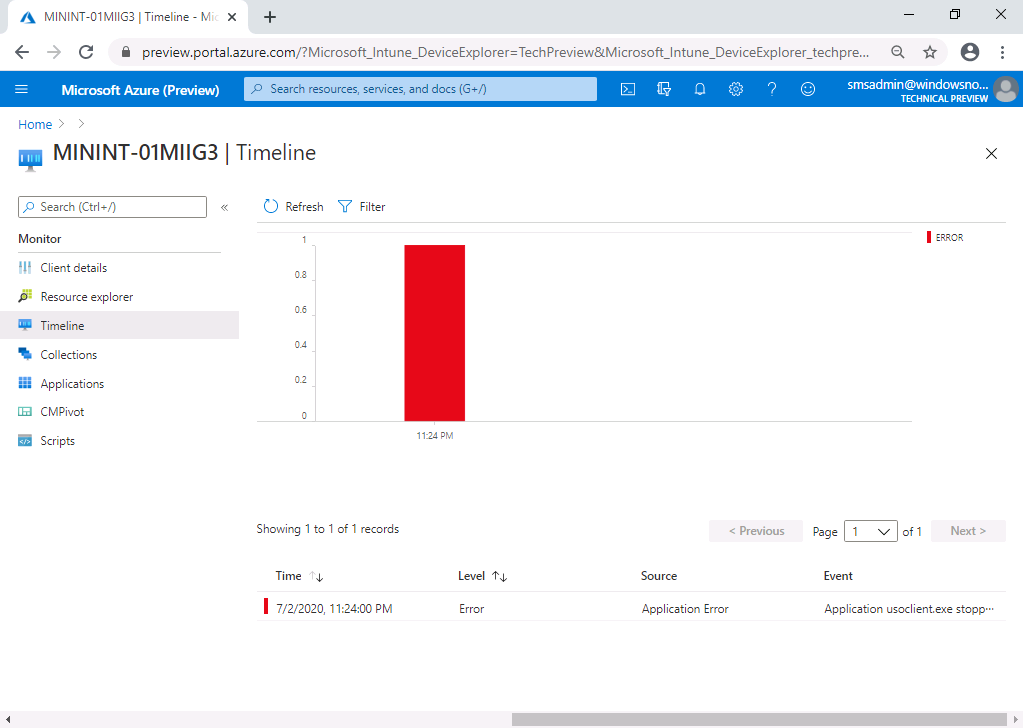The width and height of the screenshot is (1023, 728).
Task: Click the Source column header
Action: click(x=659, y=576)
